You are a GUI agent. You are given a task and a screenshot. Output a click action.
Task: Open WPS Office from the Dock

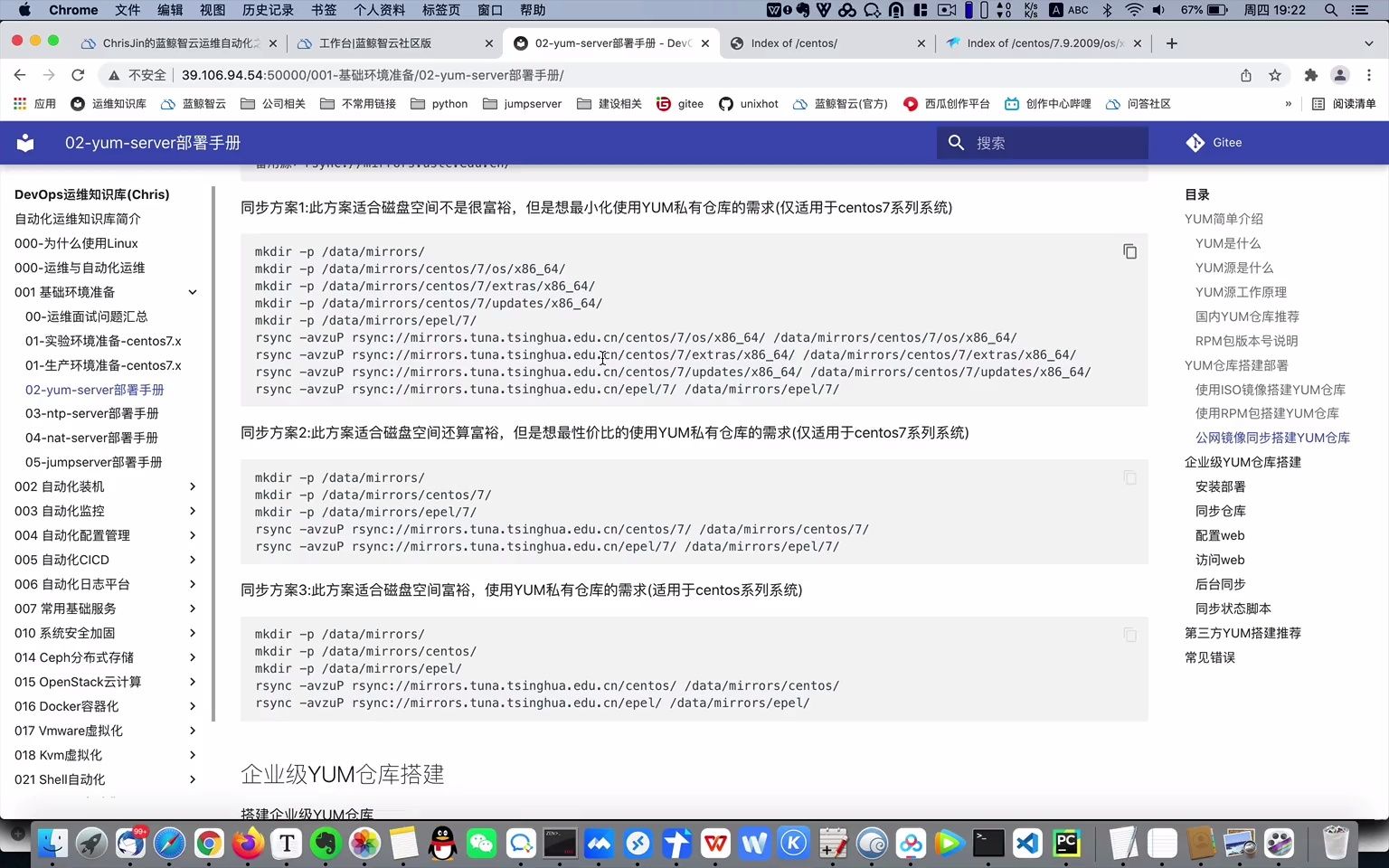715,844
